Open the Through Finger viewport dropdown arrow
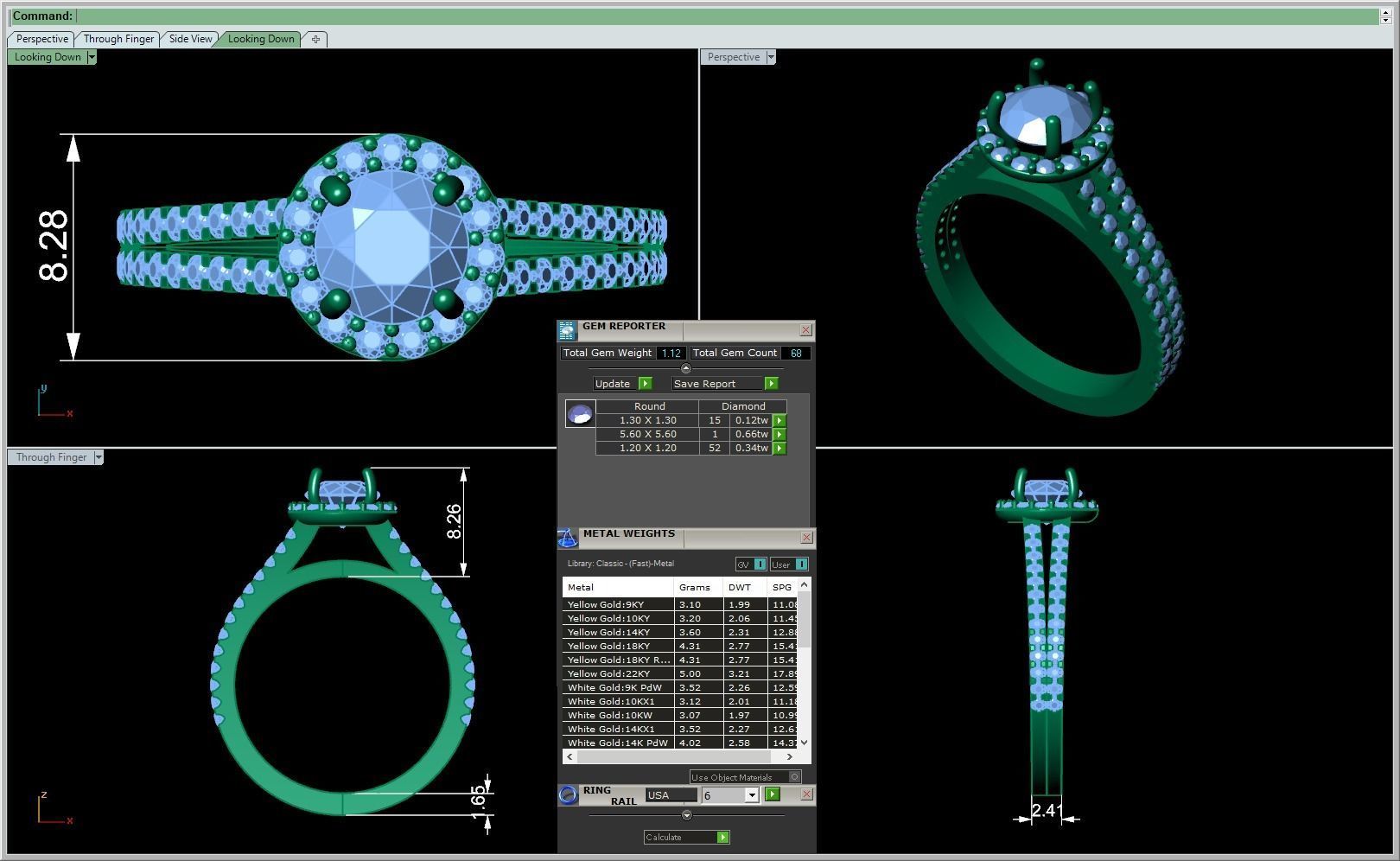Screen dimensions: 1400x861 pos(99,457)
